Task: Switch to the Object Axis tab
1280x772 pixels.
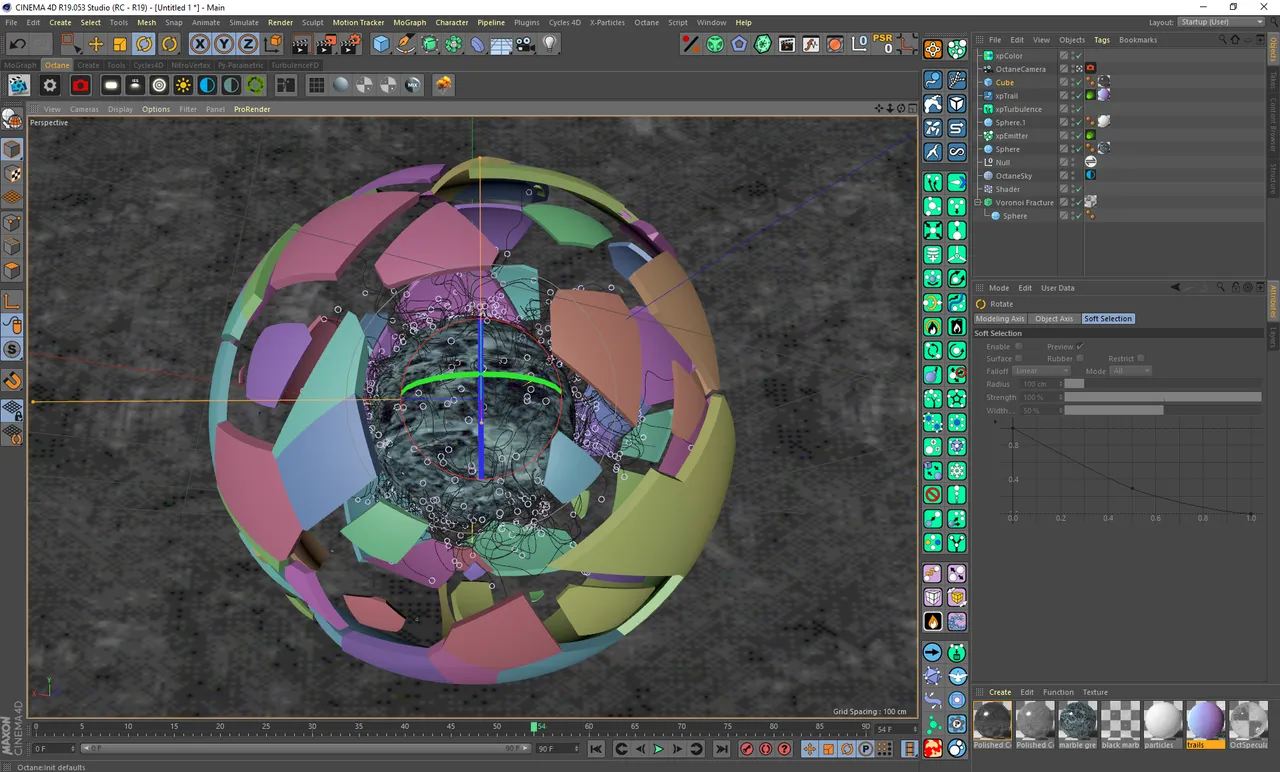Action: 1053,319
